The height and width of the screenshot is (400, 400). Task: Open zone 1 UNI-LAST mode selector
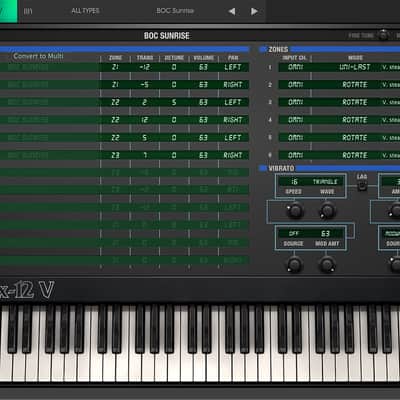click(354, 67)
